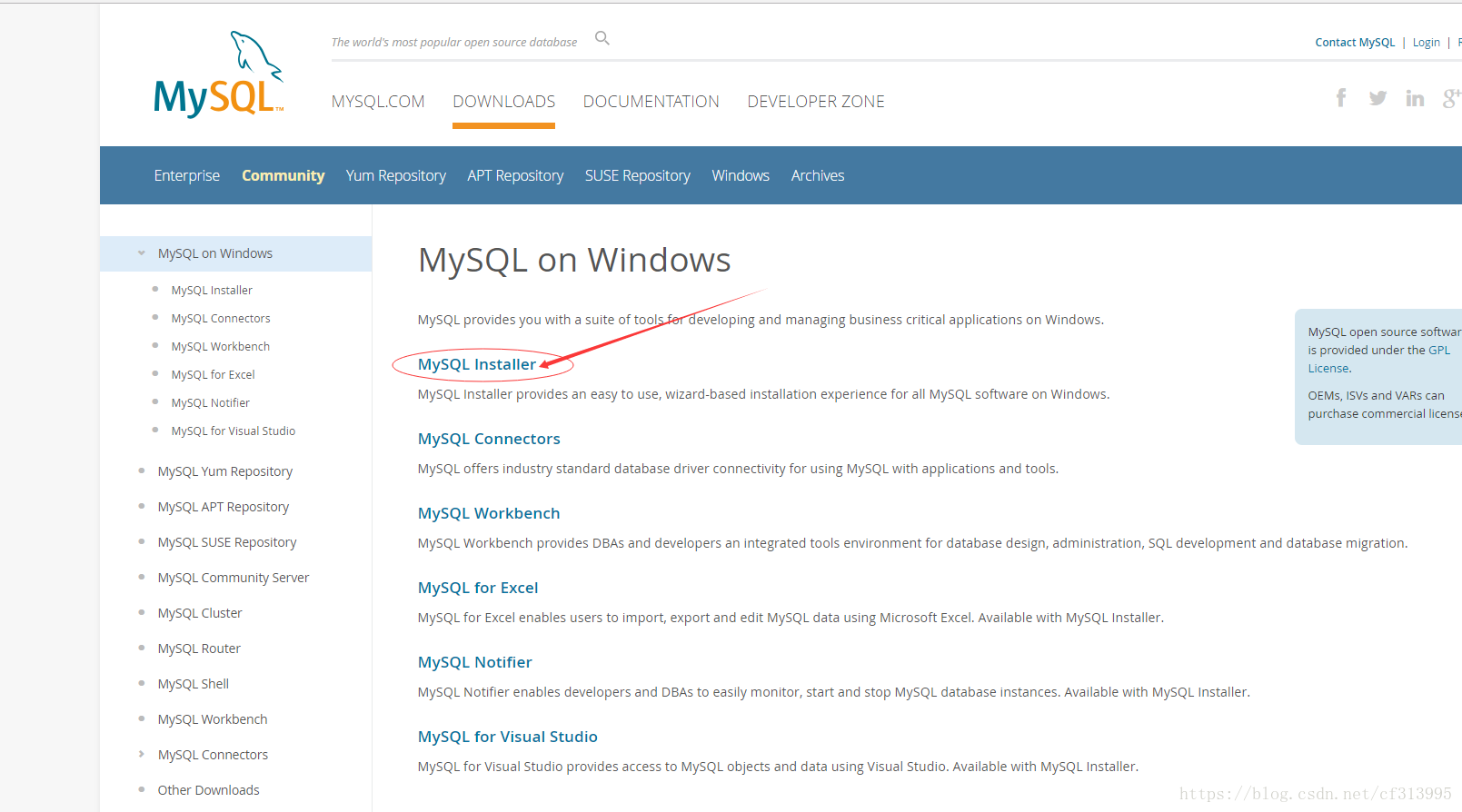Open Windows submenu item
The width and height of the screenshot is (1462, 812).
coord(741,175)
